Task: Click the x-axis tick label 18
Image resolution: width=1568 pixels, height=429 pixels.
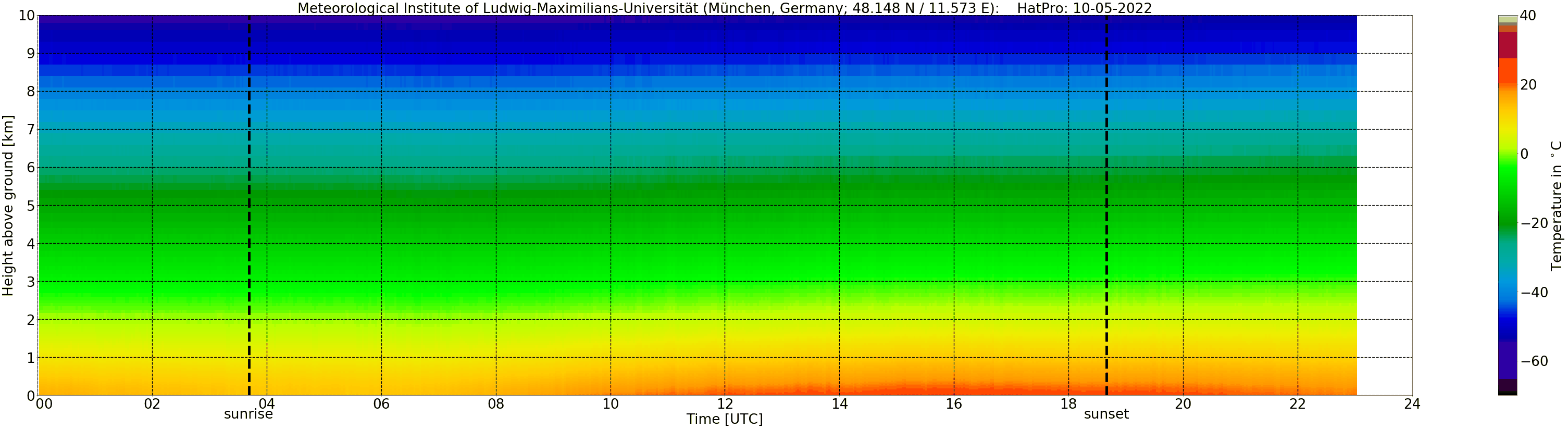Action: (1068, 404)
